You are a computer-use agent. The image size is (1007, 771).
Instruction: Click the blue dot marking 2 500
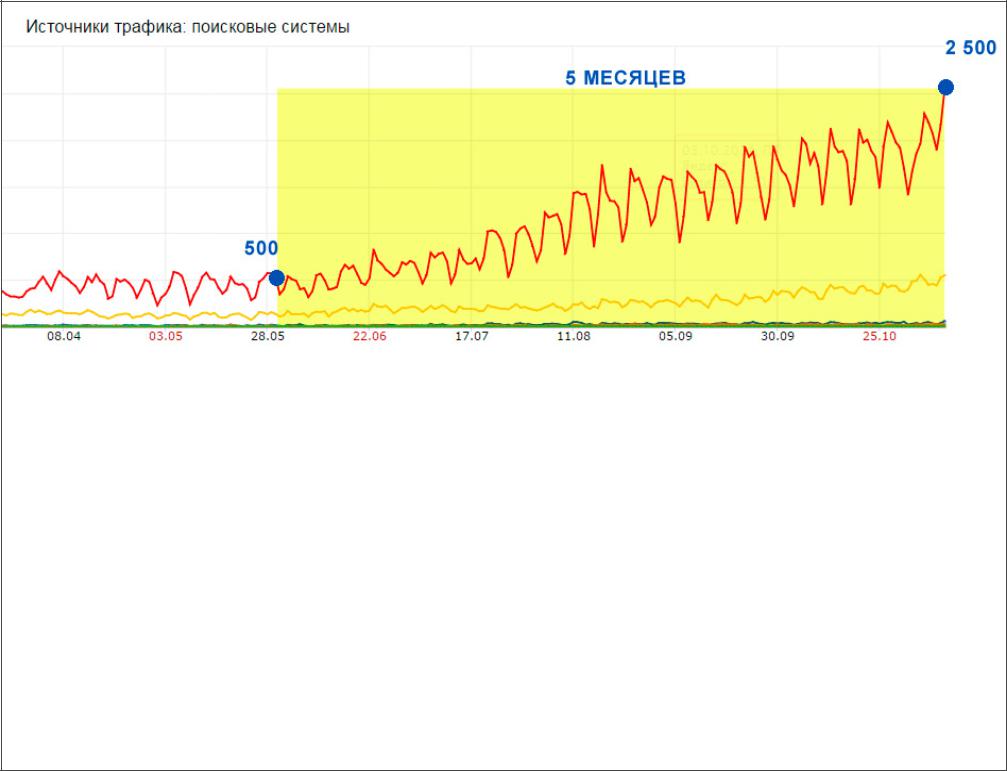[945, 87]
